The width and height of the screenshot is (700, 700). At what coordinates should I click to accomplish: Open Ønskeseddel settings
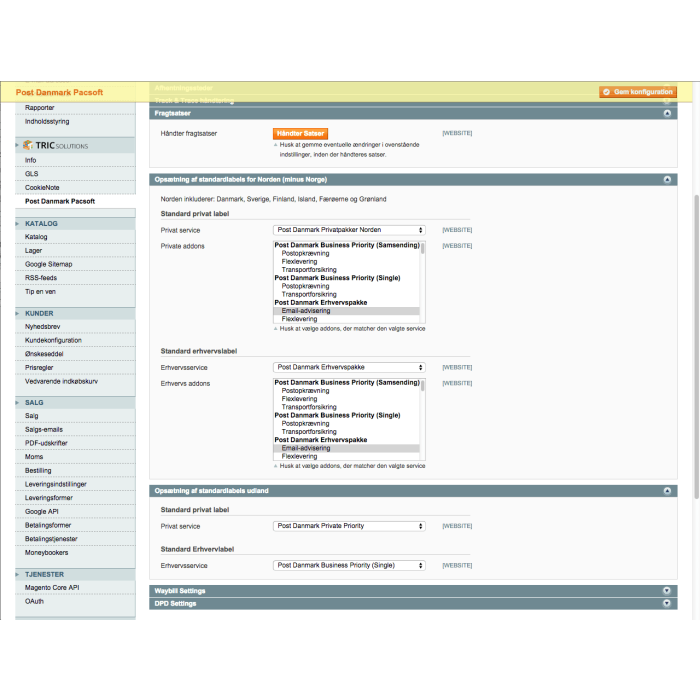tap(44, 354)
